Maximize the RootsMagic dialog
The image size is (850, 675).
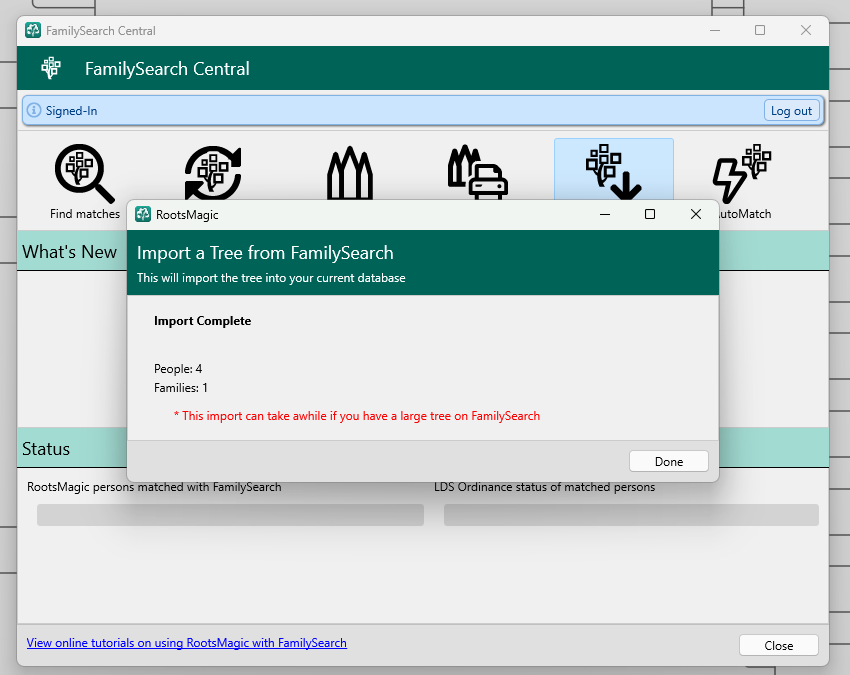click(650, 214)
